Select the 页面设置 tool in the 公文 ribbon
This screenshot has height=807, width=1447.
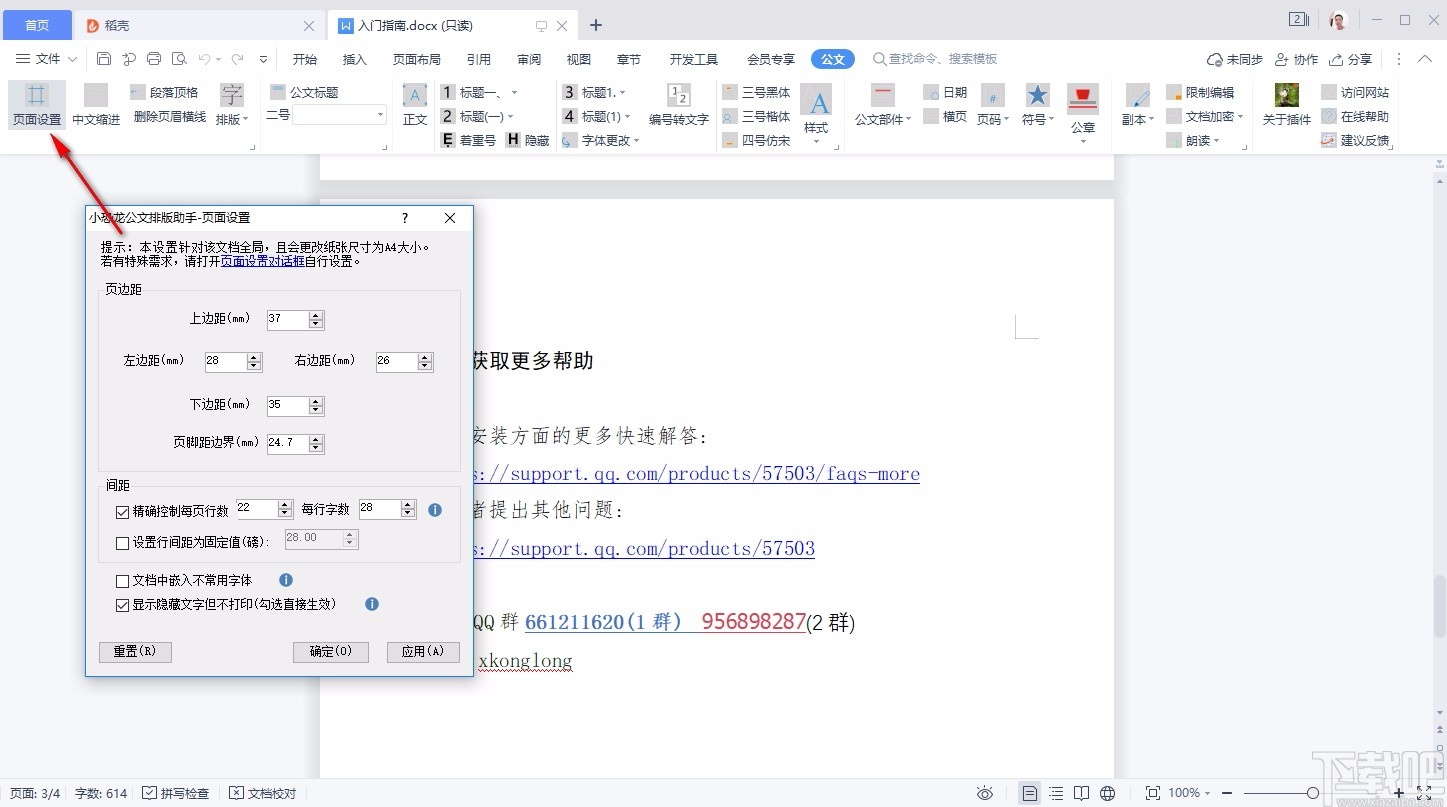point(36,105)
